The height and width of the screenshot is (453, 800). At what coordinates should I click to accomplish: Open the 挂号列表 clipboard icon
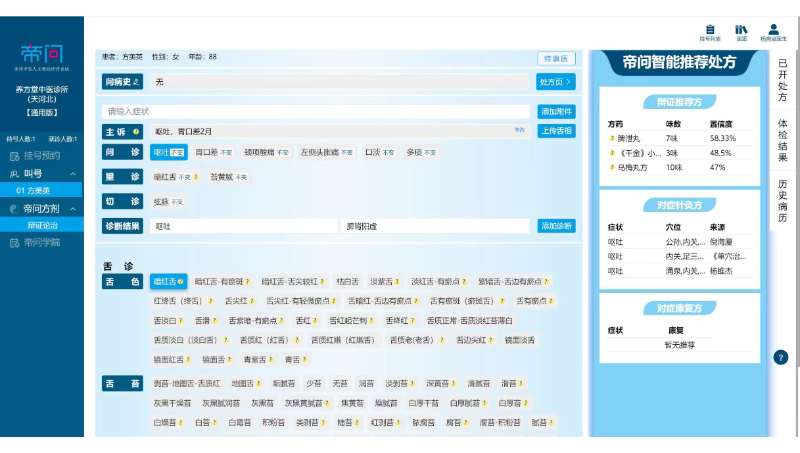[710, 30]
